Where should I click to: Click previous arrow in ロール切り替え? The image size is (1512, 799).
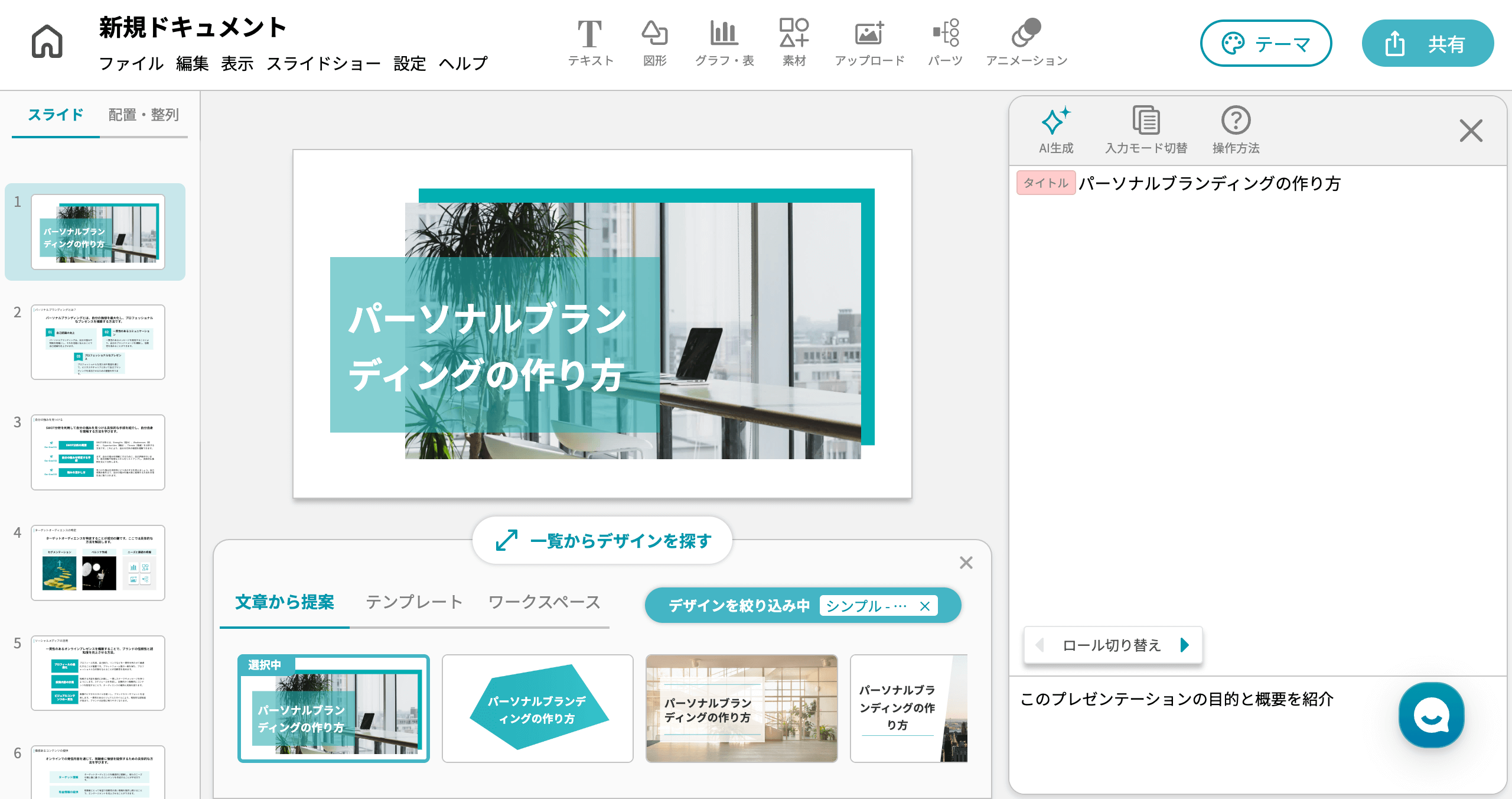tap(1040, 645)
